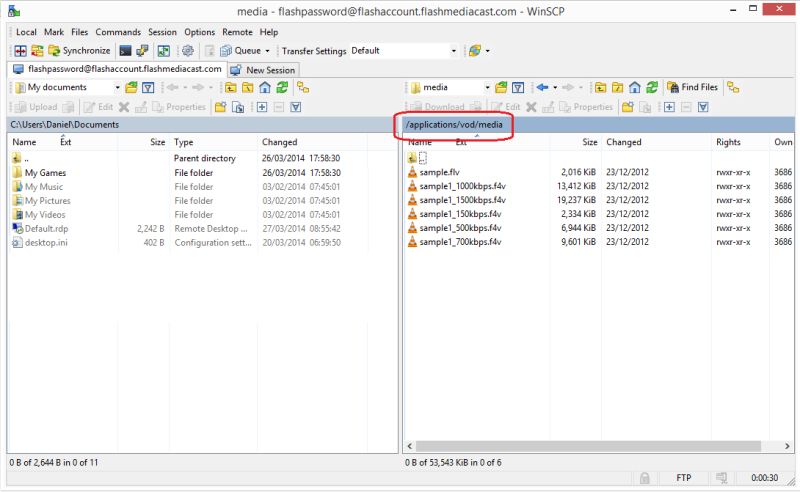Click the Queue button
Screen dimensions: 800x492
point(241,51)
